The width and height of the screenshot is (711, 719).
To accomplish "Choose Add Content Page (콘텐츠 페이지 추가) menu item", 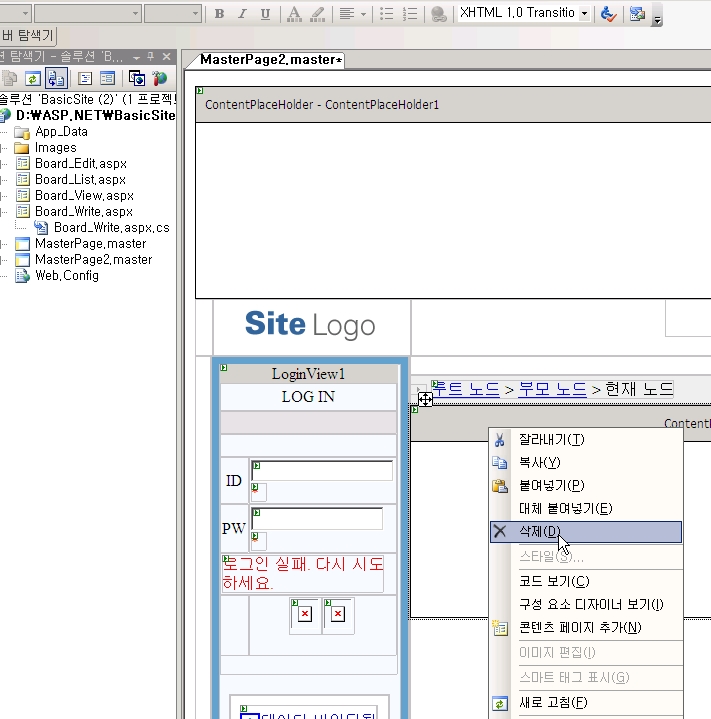I will [586, 627].
